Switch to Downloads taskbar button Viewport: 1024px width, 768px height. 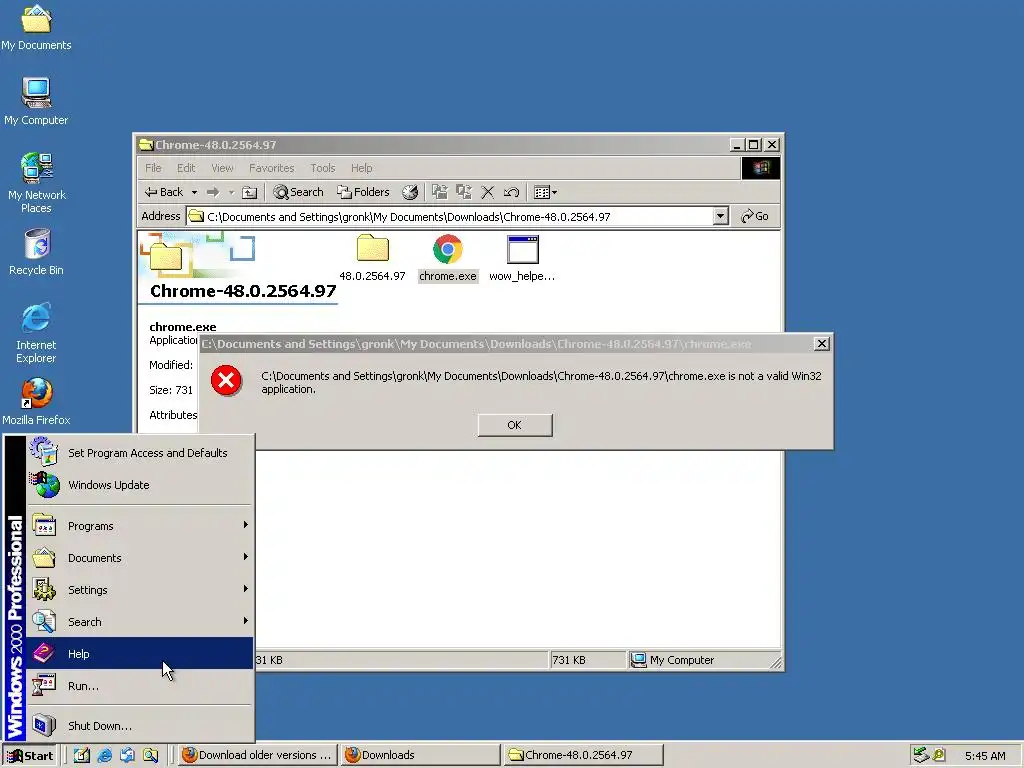click(420, 756)
